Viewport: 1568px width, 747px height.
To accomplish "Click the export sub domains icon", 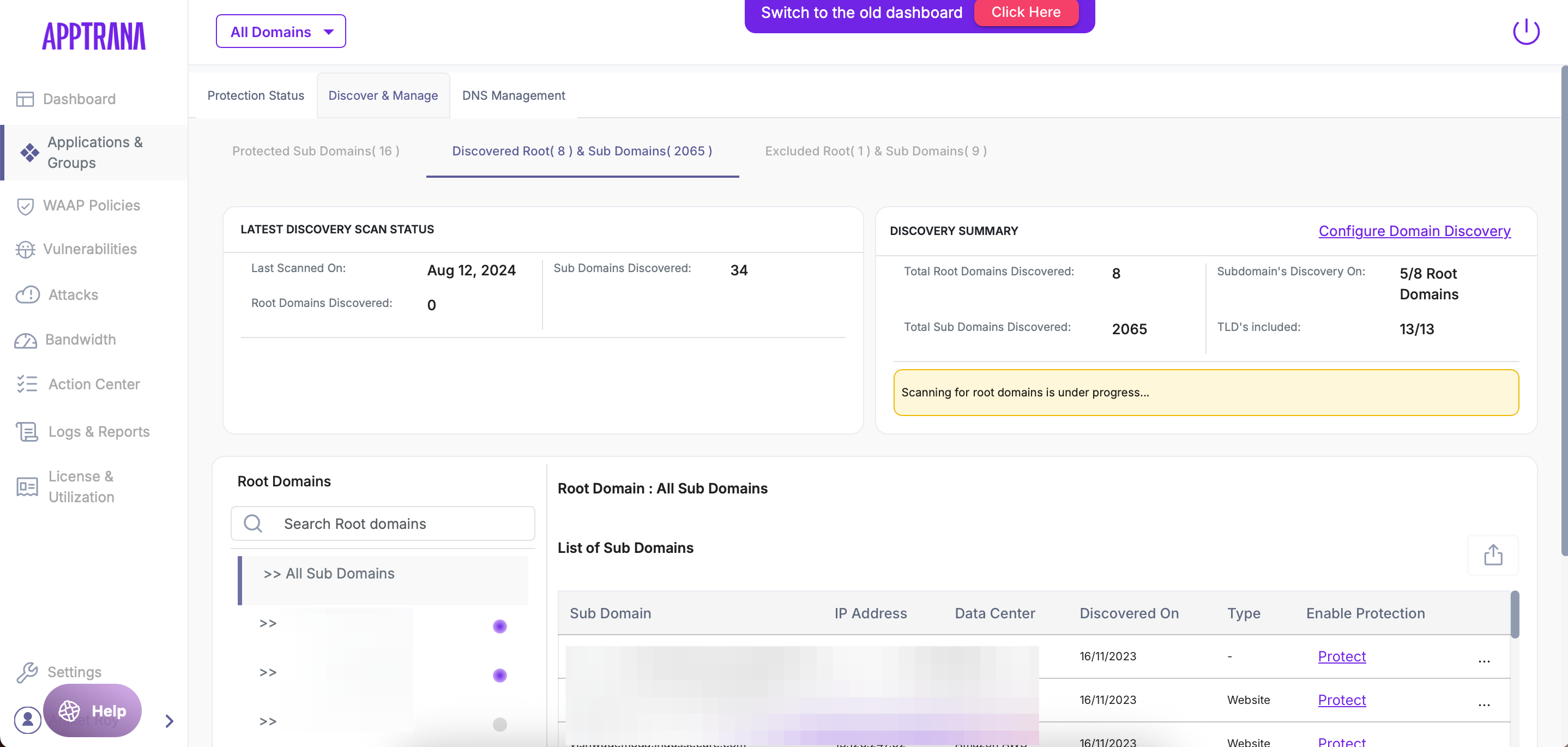I will tap(1493, 555).
